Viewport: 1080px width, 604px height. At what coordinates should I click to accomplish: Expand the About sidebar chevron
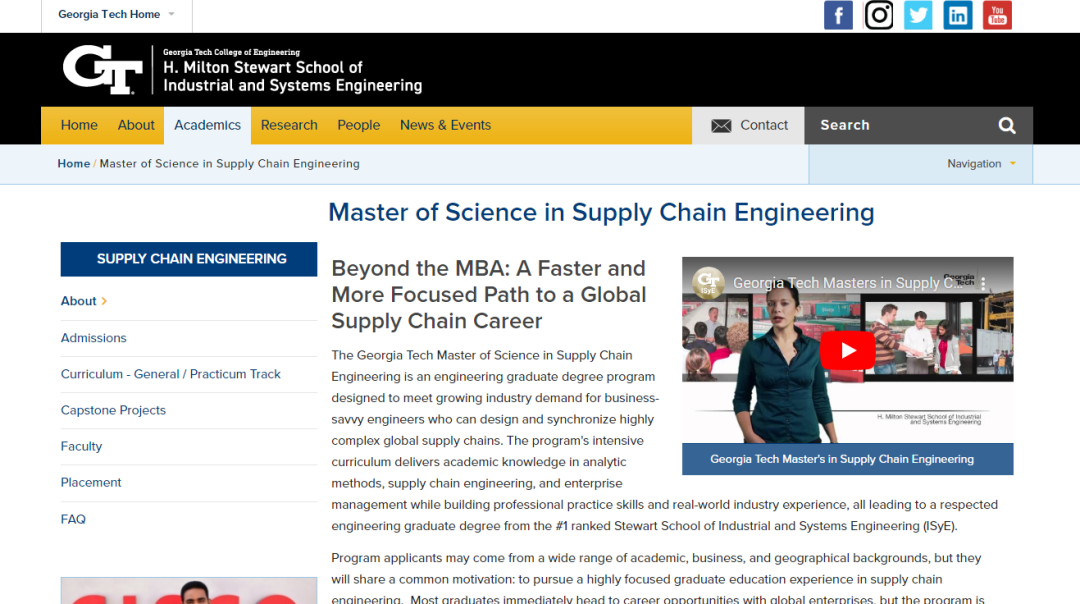coord(104,301)
